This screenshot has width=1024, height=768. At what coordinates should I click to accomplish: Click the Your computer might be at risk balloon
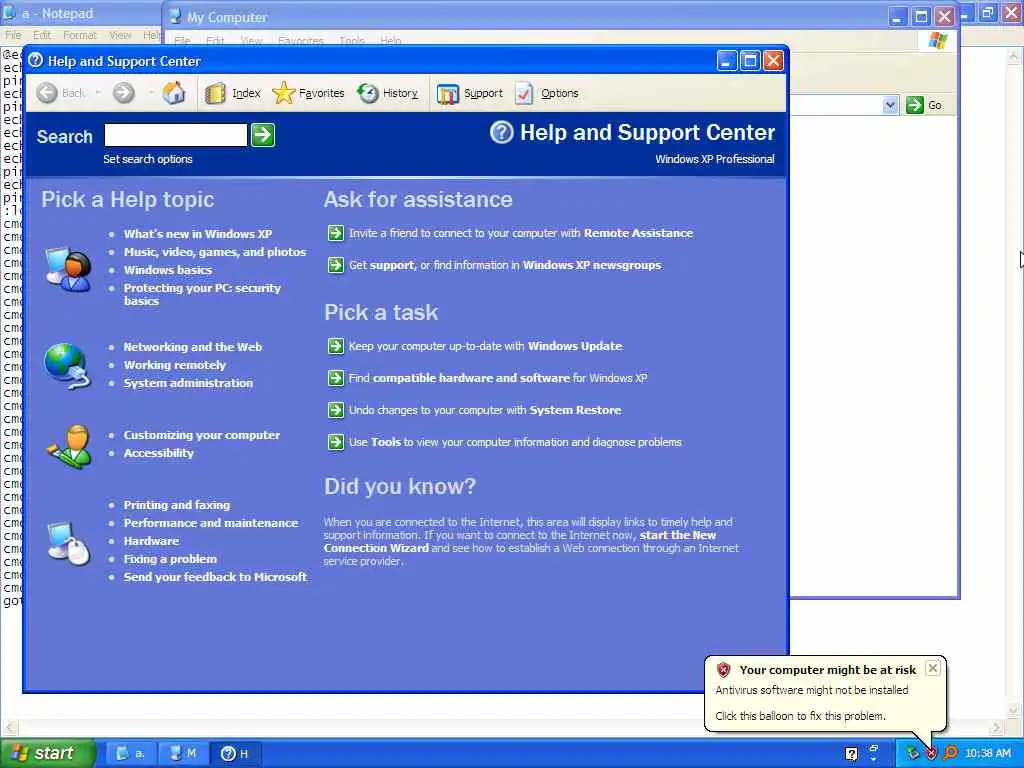coord(825,693)
